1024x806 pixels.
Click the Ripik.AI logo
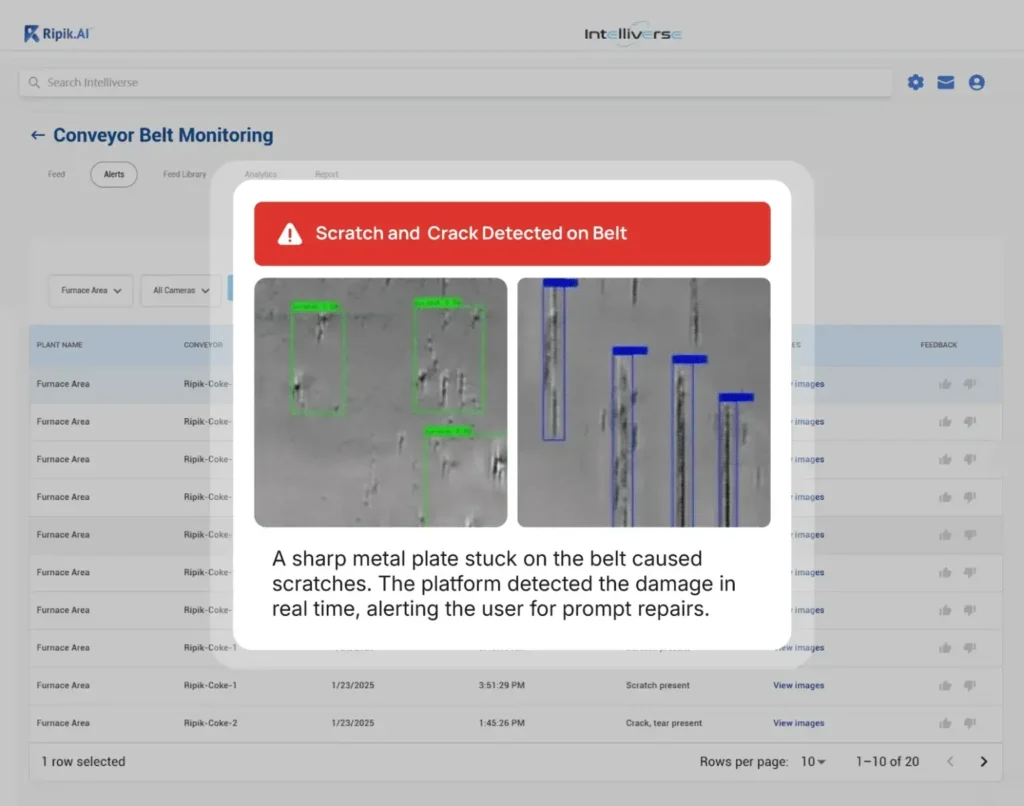click(x=56, y=31)
